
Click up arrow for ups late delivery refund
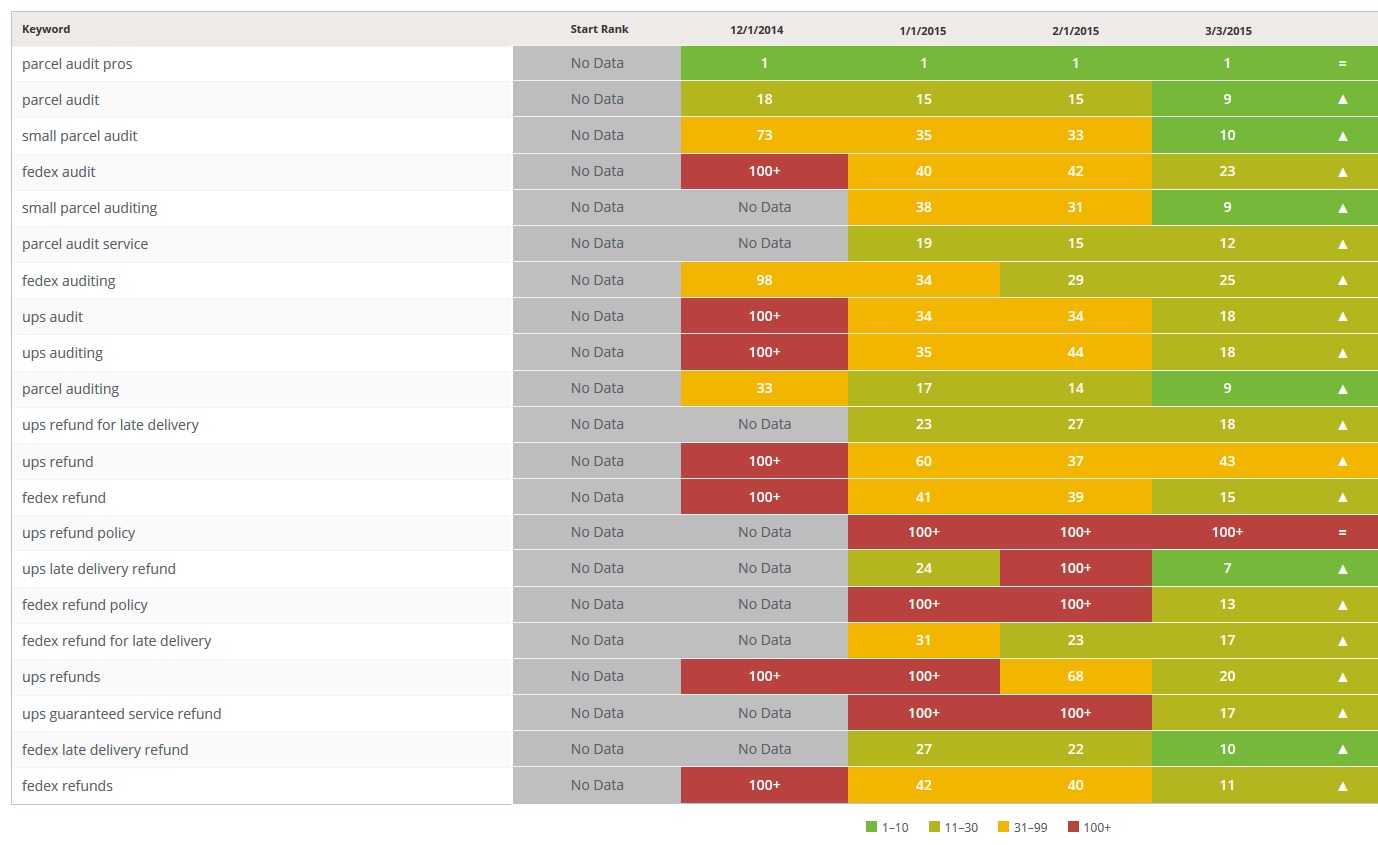[1342, 568]
